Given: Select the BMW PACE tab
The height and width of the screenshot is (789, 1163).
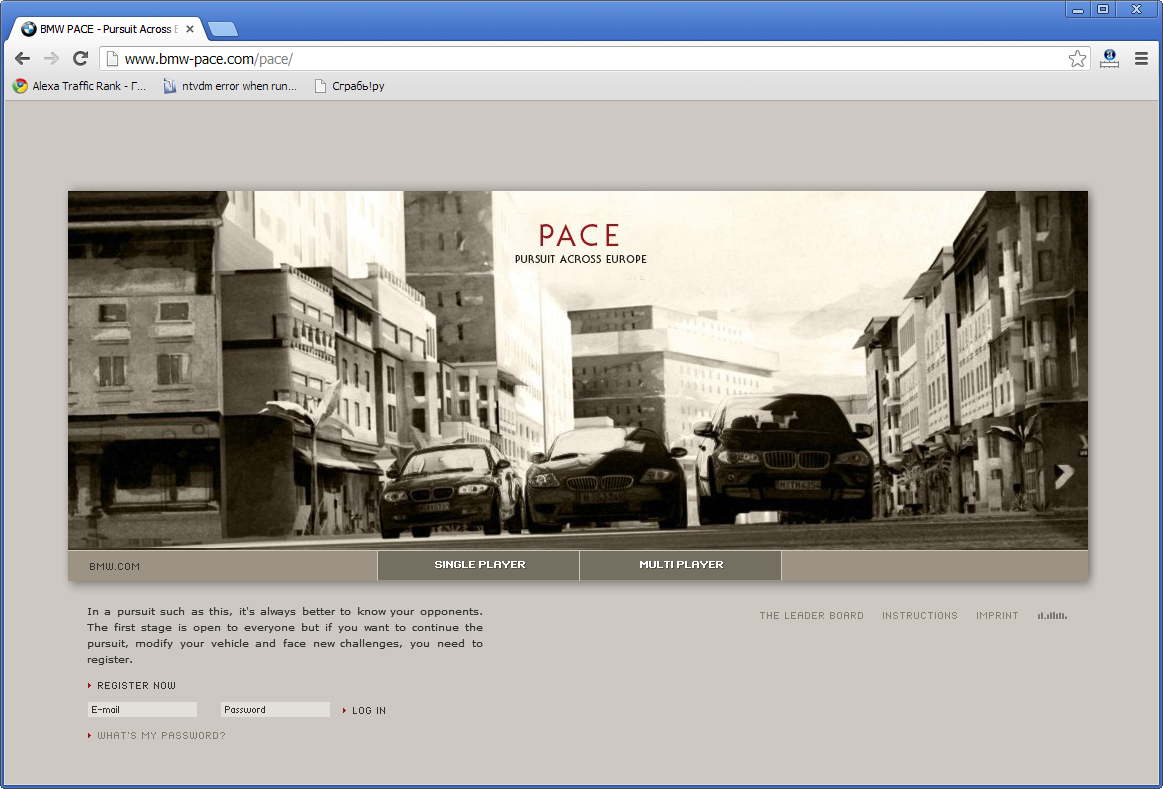Looking at the screenshot, I should [x=108, y=30].
